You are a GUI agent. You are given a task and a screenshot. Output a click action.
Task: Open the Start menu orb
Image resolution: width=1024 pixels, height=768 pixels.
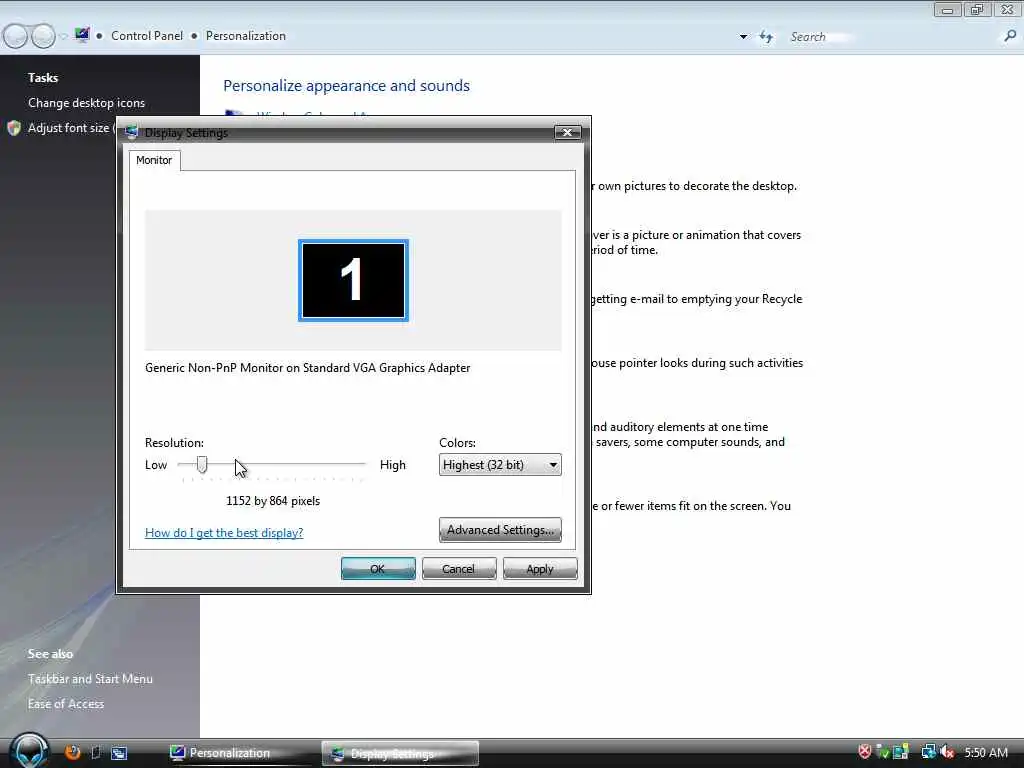29,751
